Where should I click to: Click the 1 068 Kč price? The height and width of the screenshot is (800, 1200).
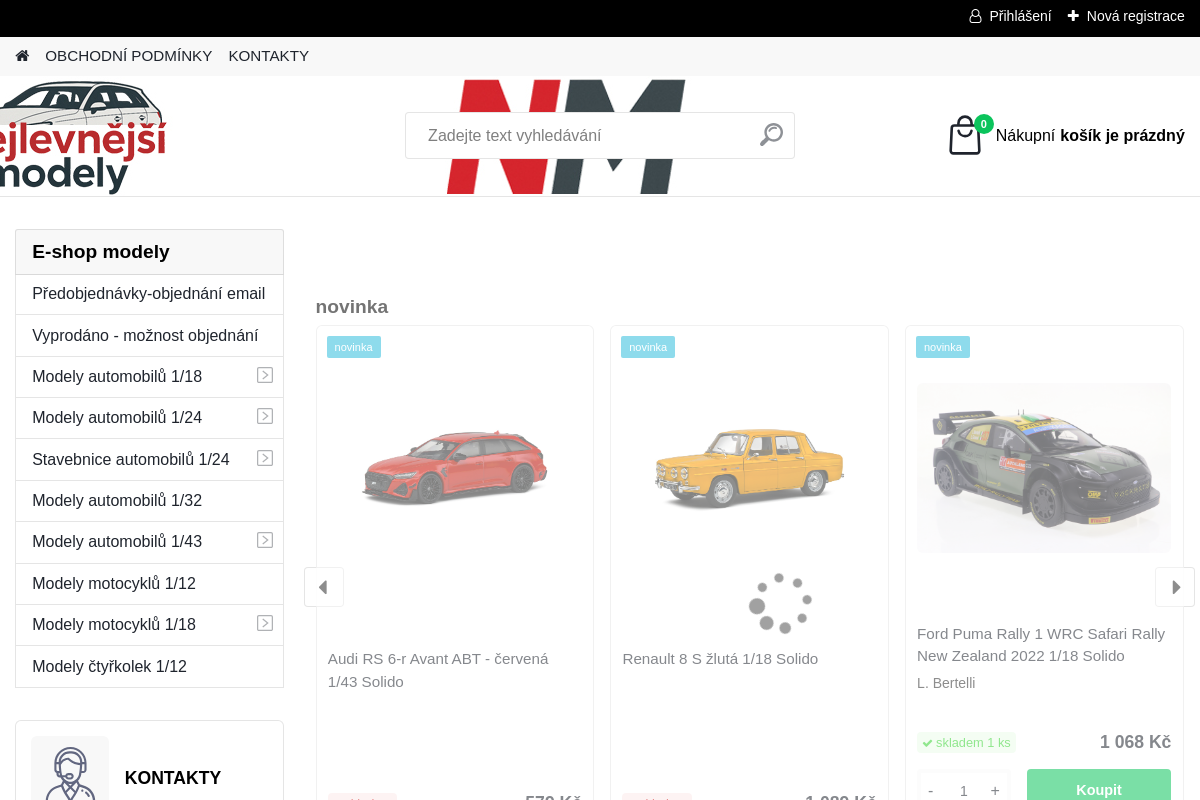[x=1135, y=742]
